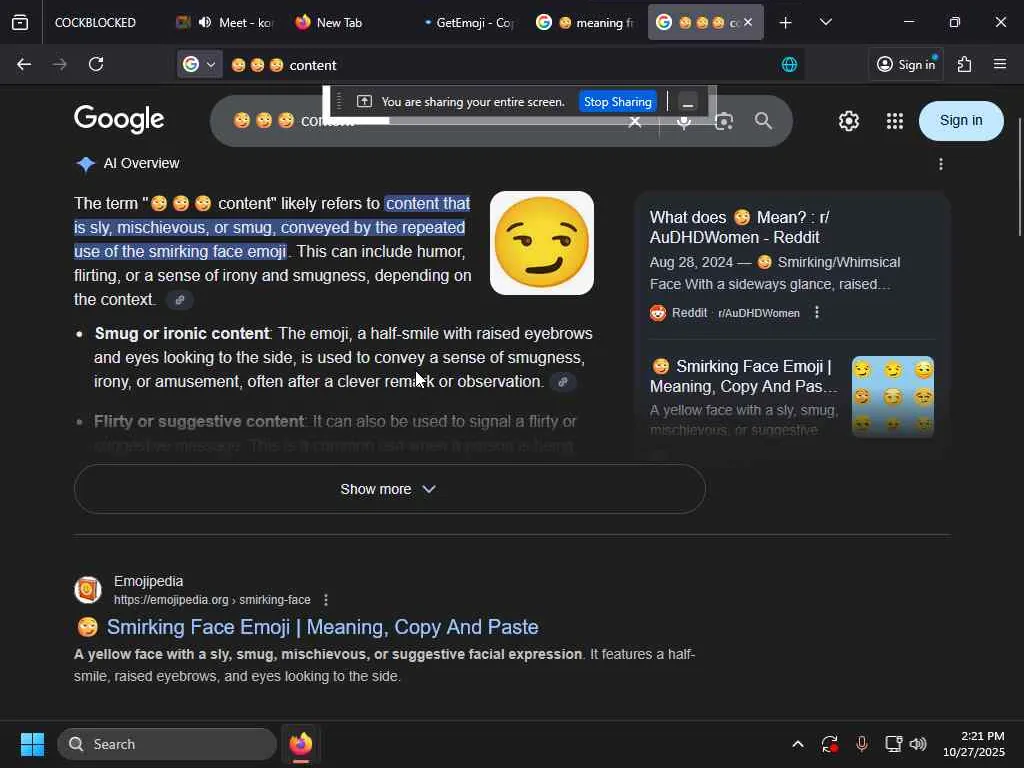1024x768 pixels.
Task: Click the Emojipedia site name
Action: [x=148, y=581]
